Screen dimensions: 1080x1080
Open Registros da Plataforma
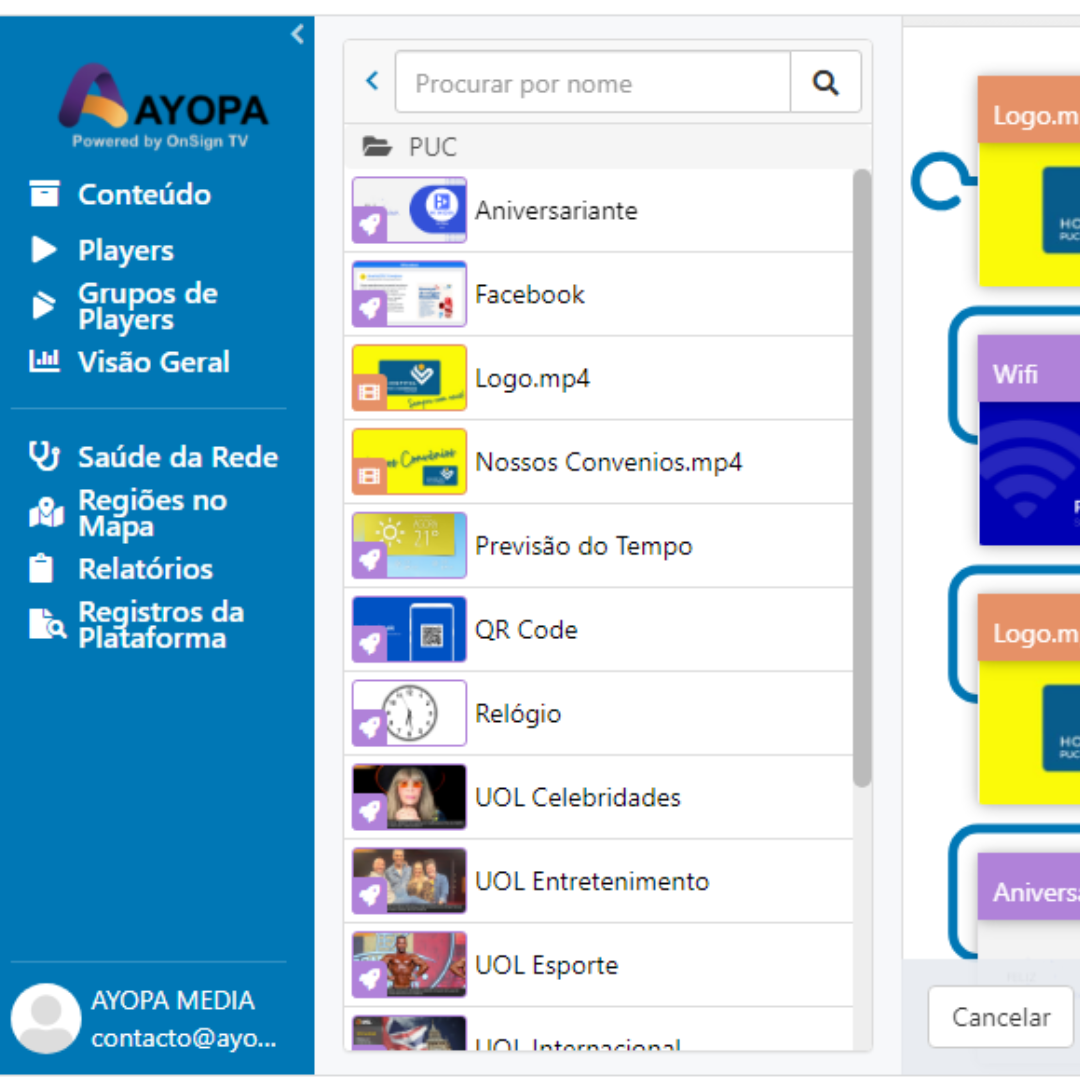pyautogui.click(x=161, y=625)
